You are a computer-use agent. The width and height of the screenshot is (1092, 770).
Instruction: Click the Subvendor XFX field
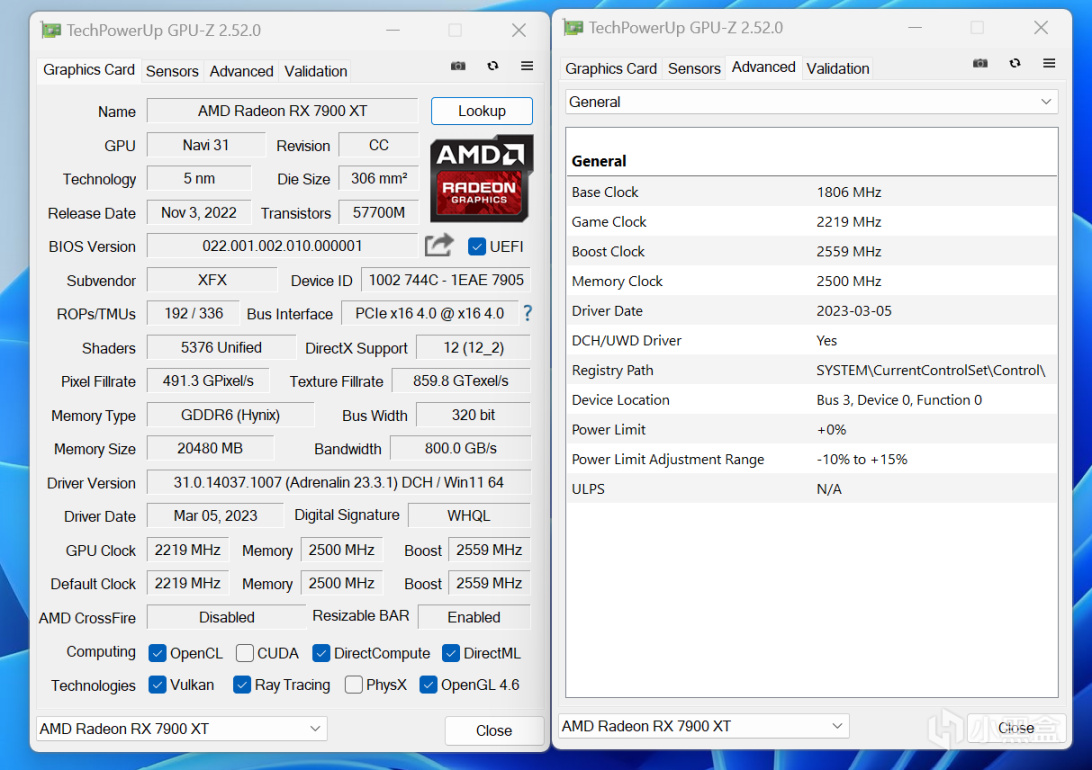pyautogui.click(x=212, y=280)
